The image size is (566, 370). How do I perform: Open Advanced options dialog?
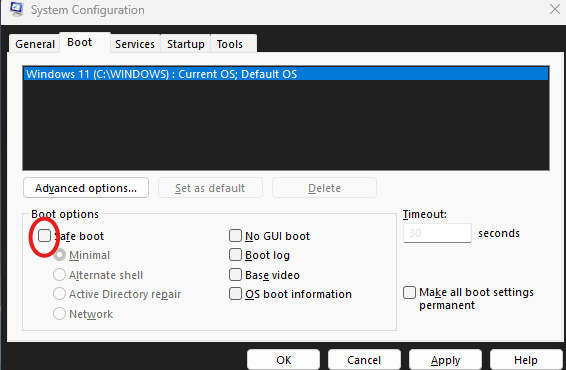(x=86, y=188)
